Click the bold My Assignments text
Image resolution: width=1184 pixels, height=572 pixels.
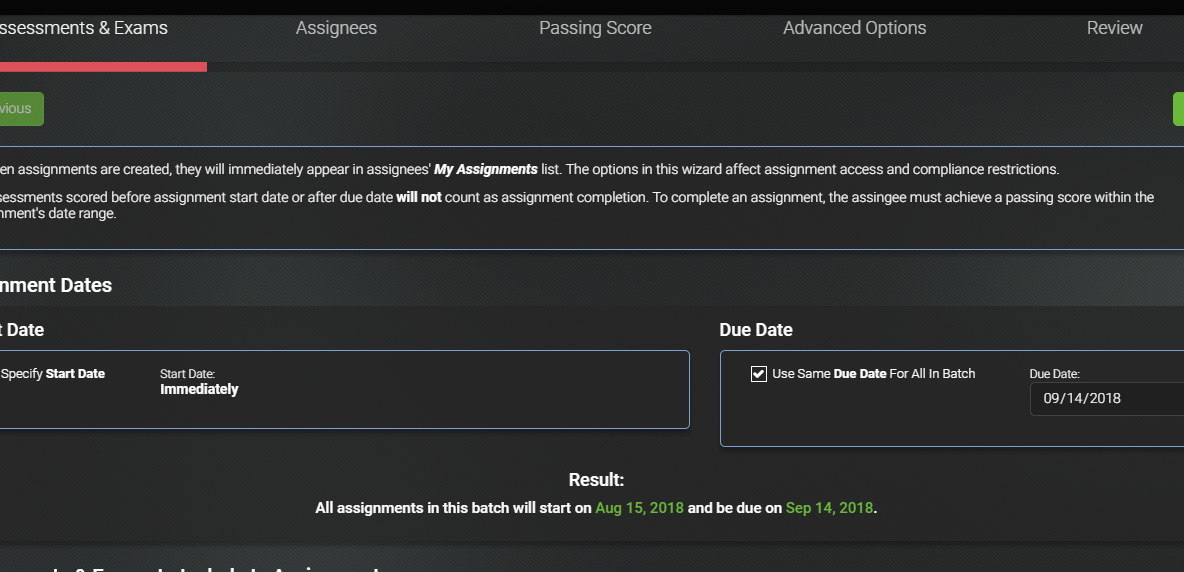point(486,169)
